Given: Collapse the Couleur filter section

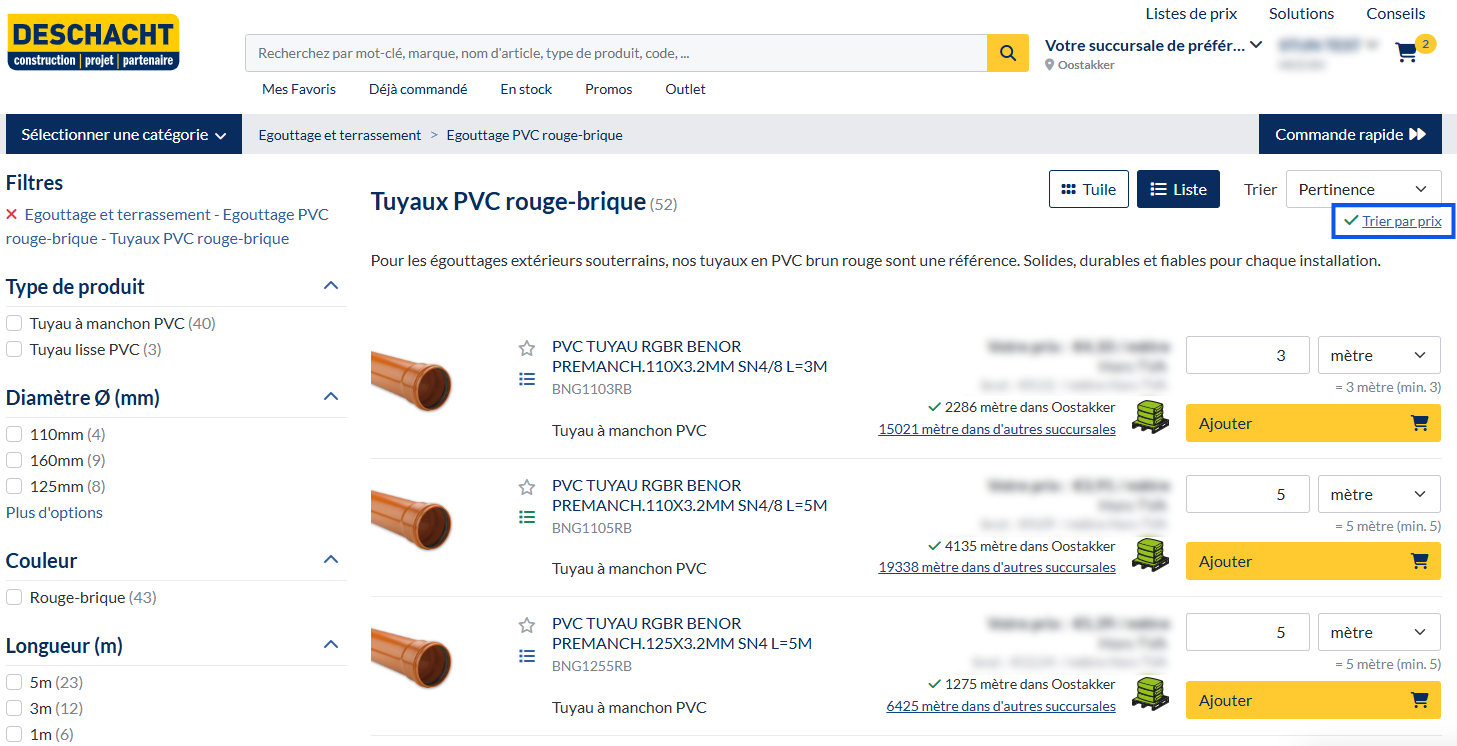Looking at the screenshot, I should (331, 560).
